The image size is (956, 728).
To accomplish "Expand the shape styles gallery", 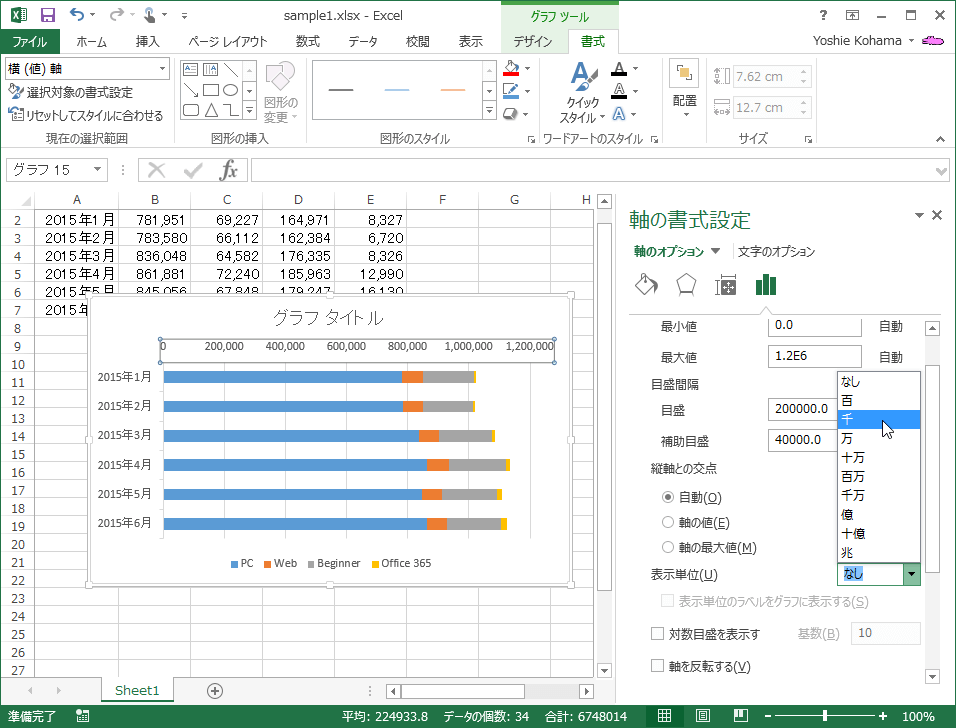I will click(490, 110).
